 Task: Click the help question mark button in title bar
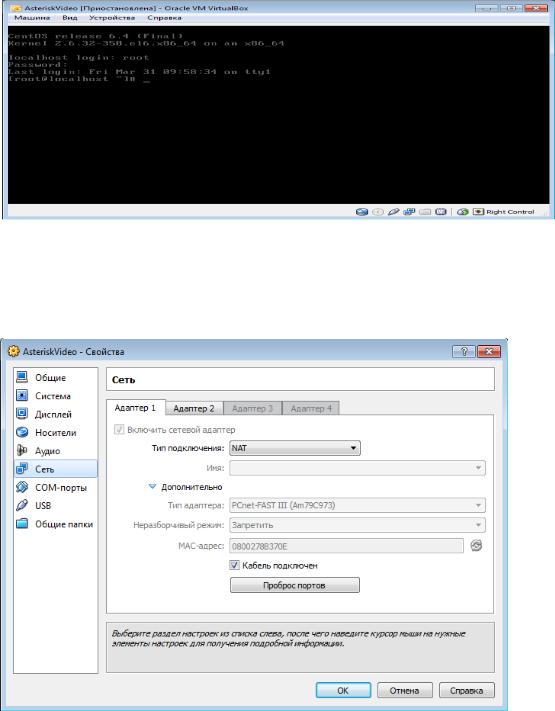tap(463, 351)
